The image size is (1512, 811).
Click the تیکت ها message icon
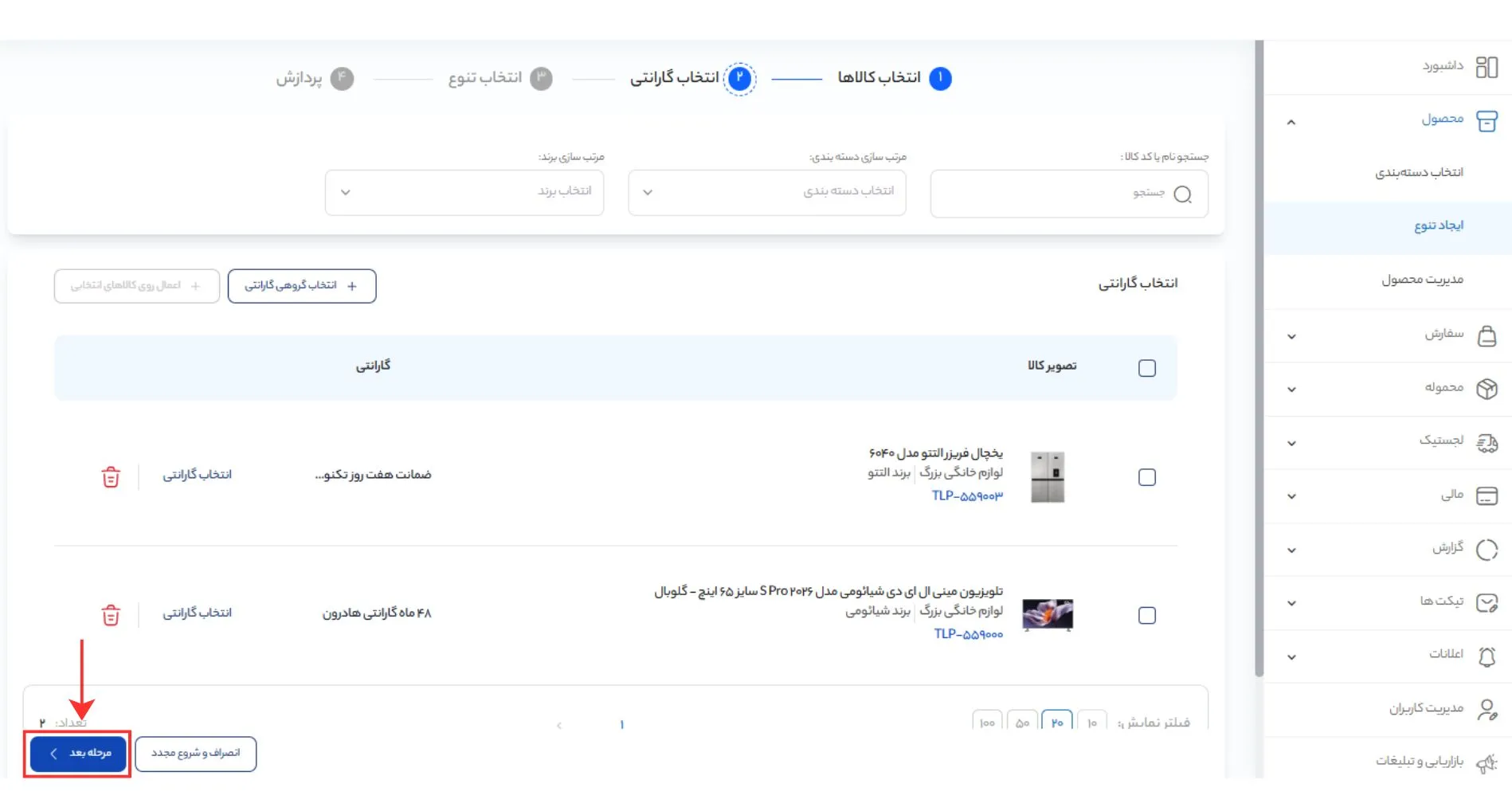1487,603
